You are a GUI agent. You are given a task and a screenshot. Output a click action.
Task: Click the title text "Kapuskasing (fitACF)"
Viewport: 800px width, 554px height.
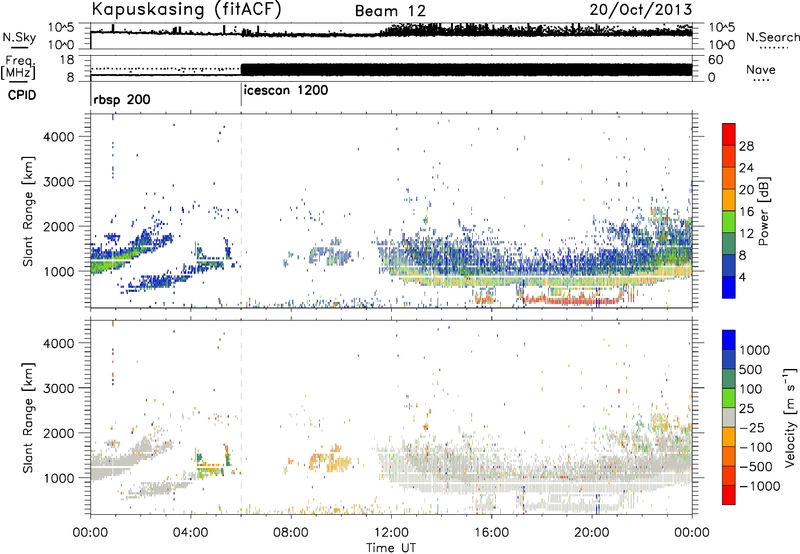click(x=186, y=10)
